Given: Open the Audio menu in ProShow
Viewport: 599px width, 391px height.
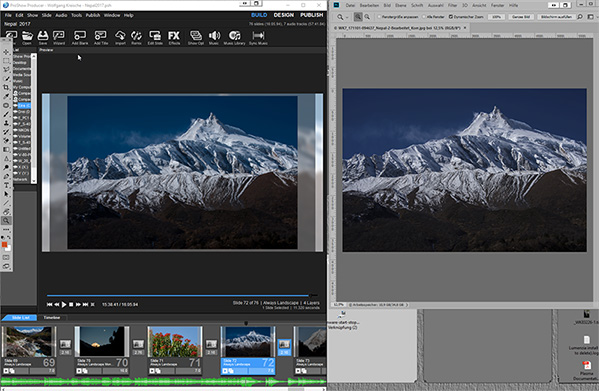Looking at the screenshot, I should pyautogui.click(x=61, y=15).
